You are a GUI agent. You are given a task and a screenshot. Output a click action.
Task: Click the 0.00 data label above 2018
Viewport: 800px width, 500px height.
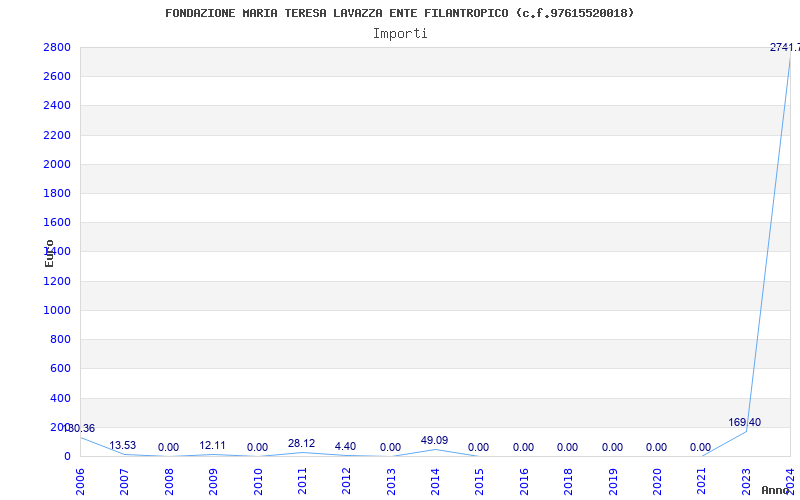click(567, 447)
